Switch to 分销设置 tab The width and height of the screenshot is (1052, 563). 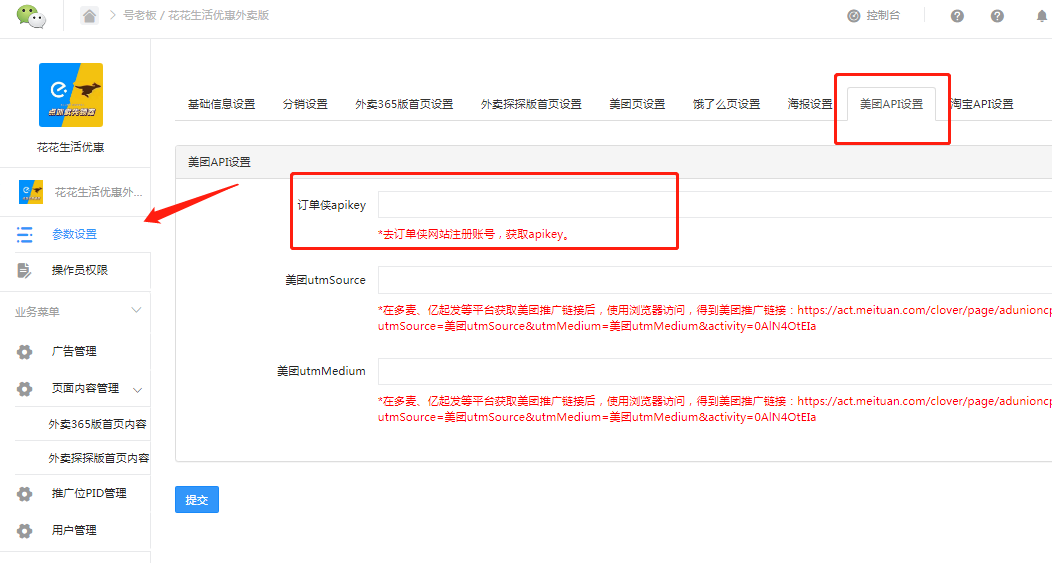[x=305, y=104]
